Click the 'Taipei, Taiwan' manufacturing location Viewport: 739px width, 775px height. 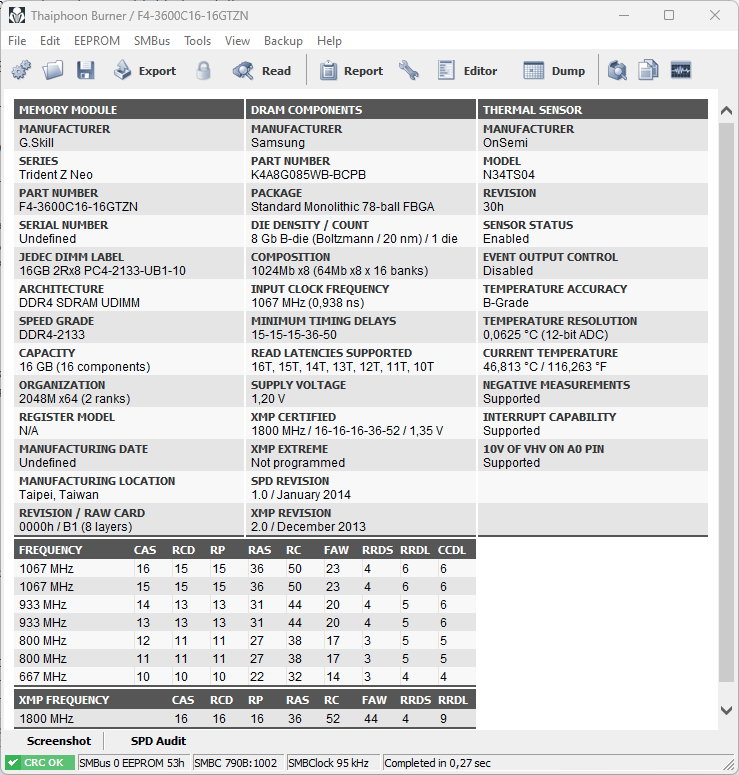pyautogui.click(x=59, y=495)
